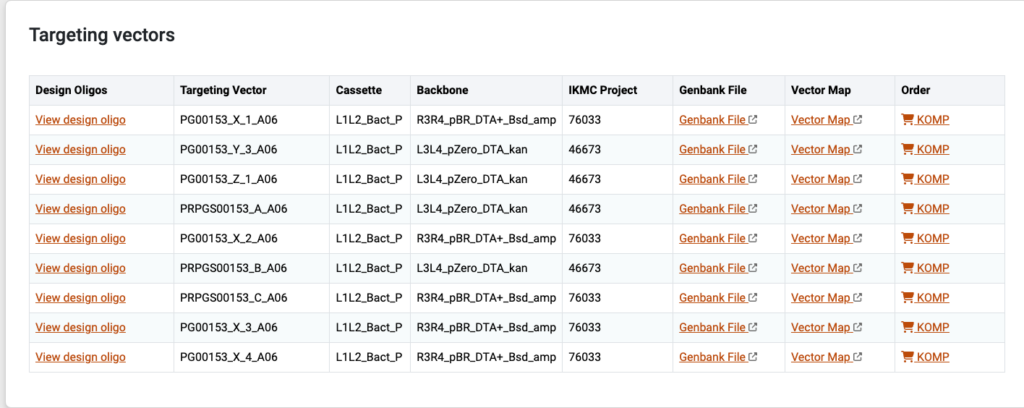Order KOMP for PG00153_X_3_A06

click(933, 328)
